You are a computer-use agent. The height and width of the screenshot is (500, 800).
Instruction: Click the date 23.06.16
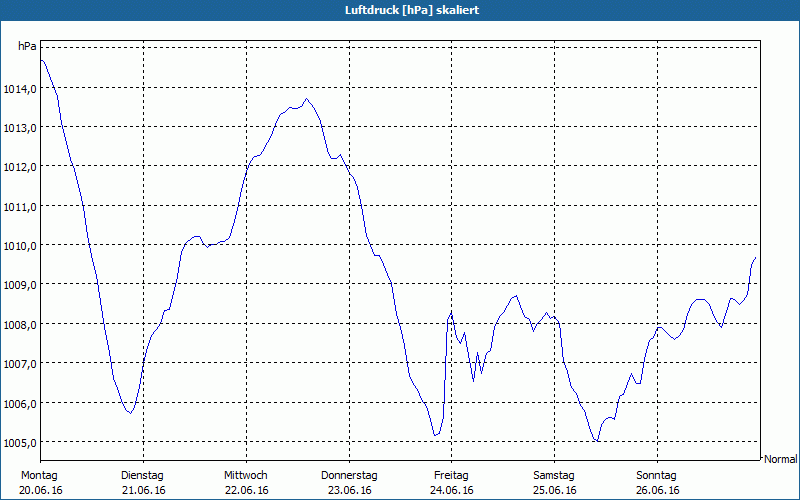349,490
